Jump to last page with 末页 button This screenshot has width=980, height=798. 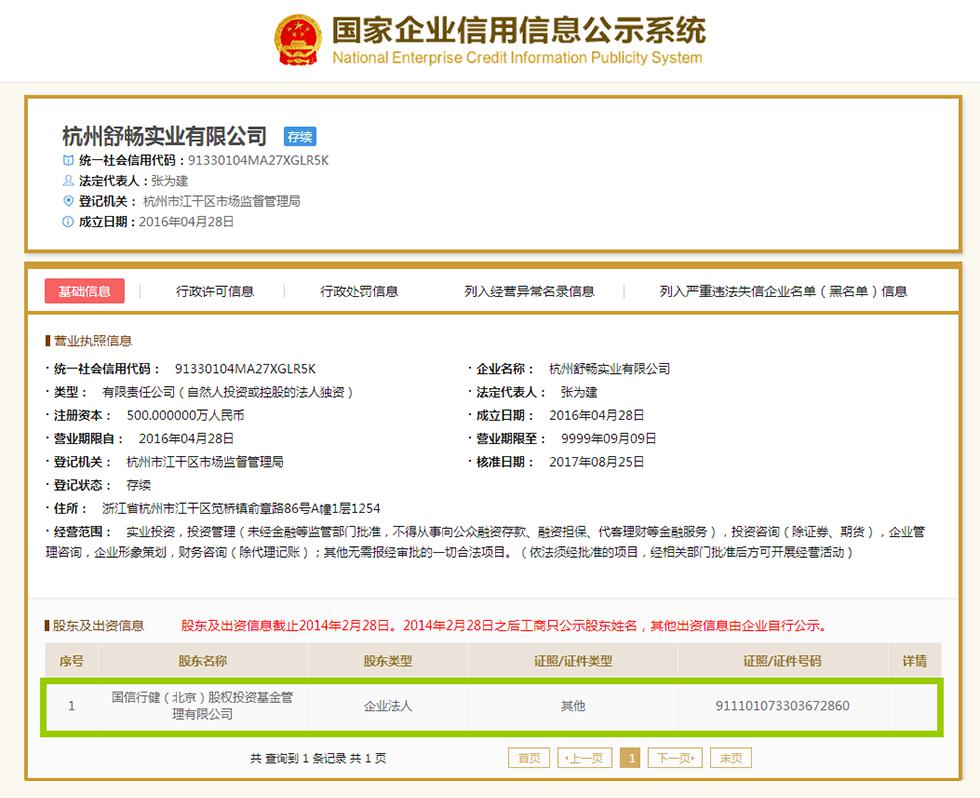click(x=731, y=758)
